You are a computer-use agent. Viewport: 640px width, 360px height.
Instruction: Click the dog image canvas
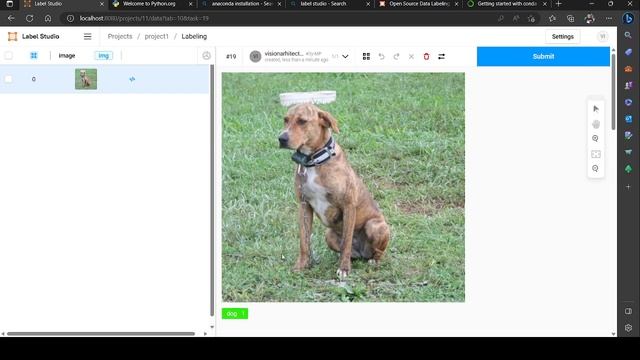(343, 187)
